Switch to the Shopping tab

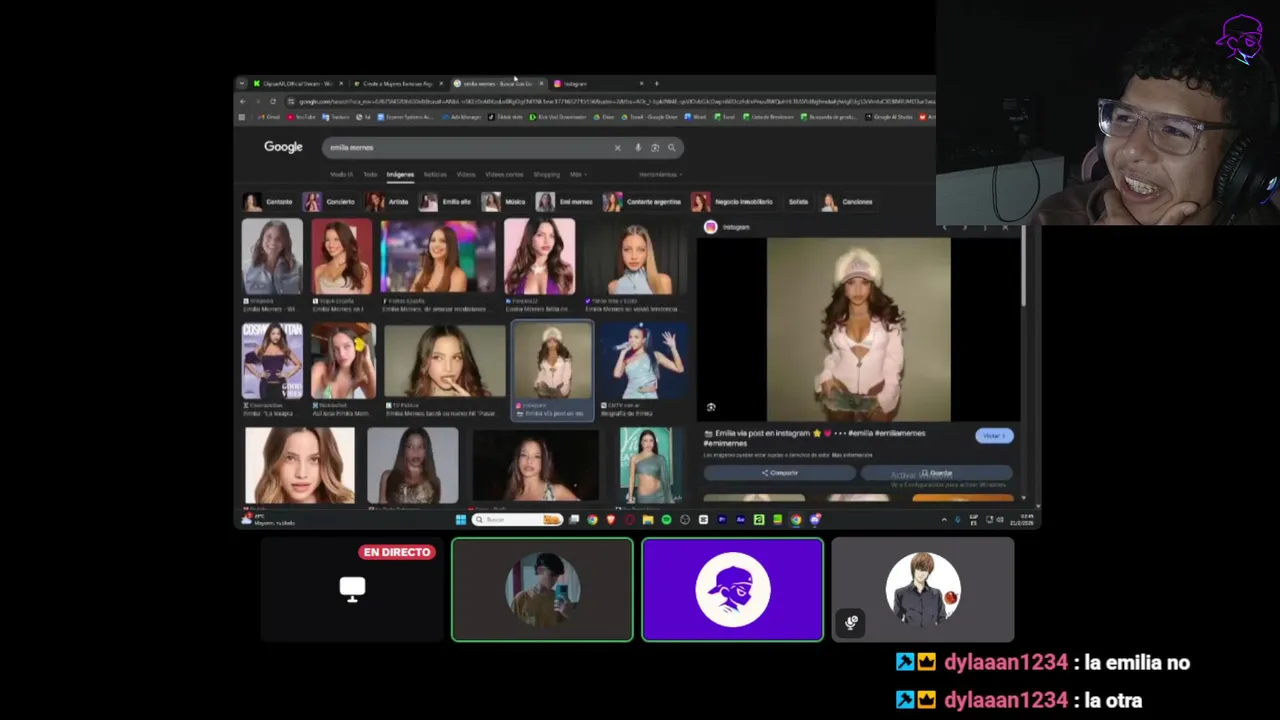(x=546, y=175)
